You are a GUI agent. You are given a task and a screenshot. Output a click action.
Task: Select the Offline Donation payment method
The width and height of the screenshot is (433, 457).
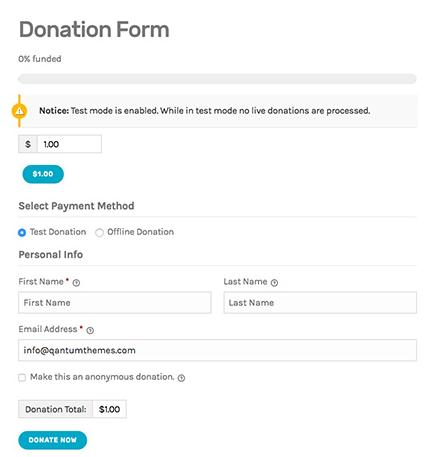[x=99, y=233]
